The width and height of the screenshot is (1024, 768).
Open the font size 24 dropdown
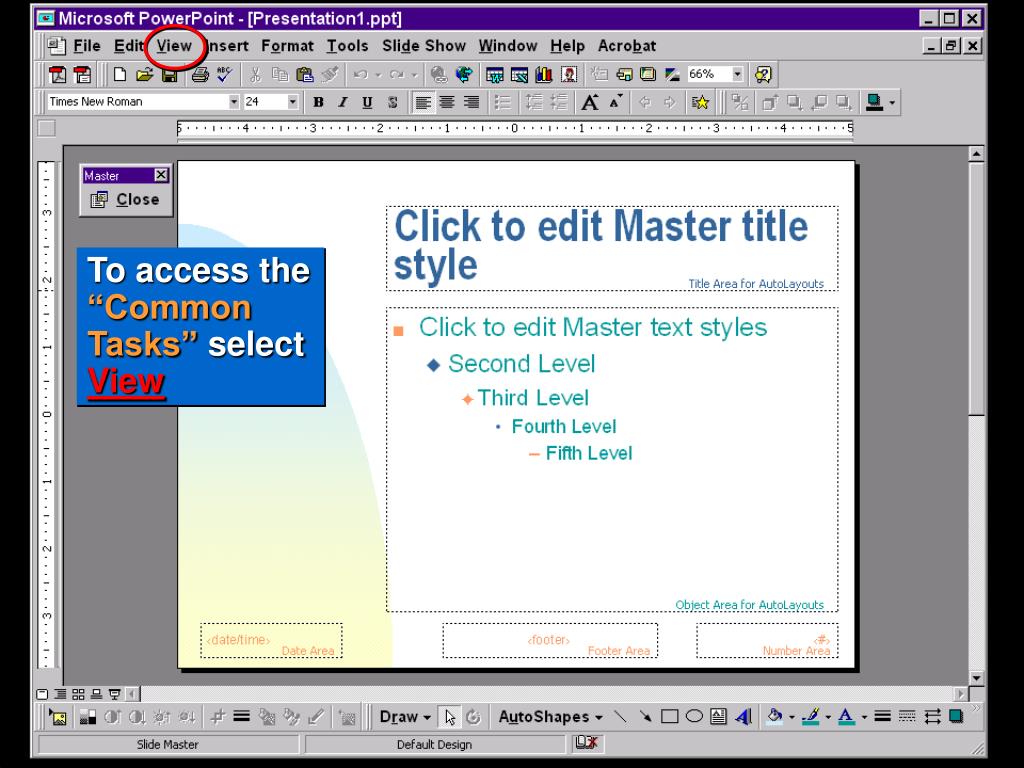[293, 102]
